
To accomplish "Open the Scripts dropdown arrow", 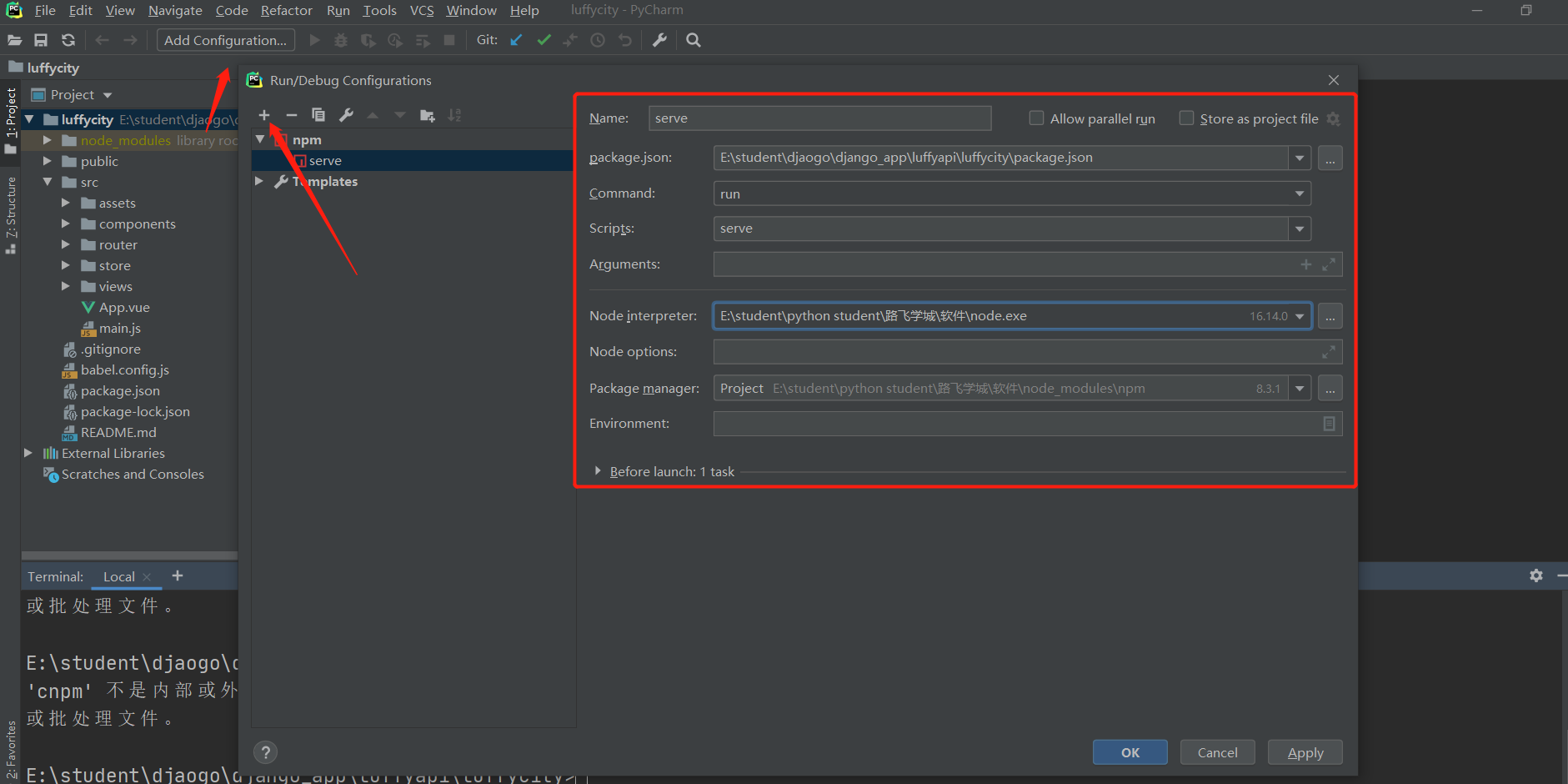I will click(x=1299, y=229).
